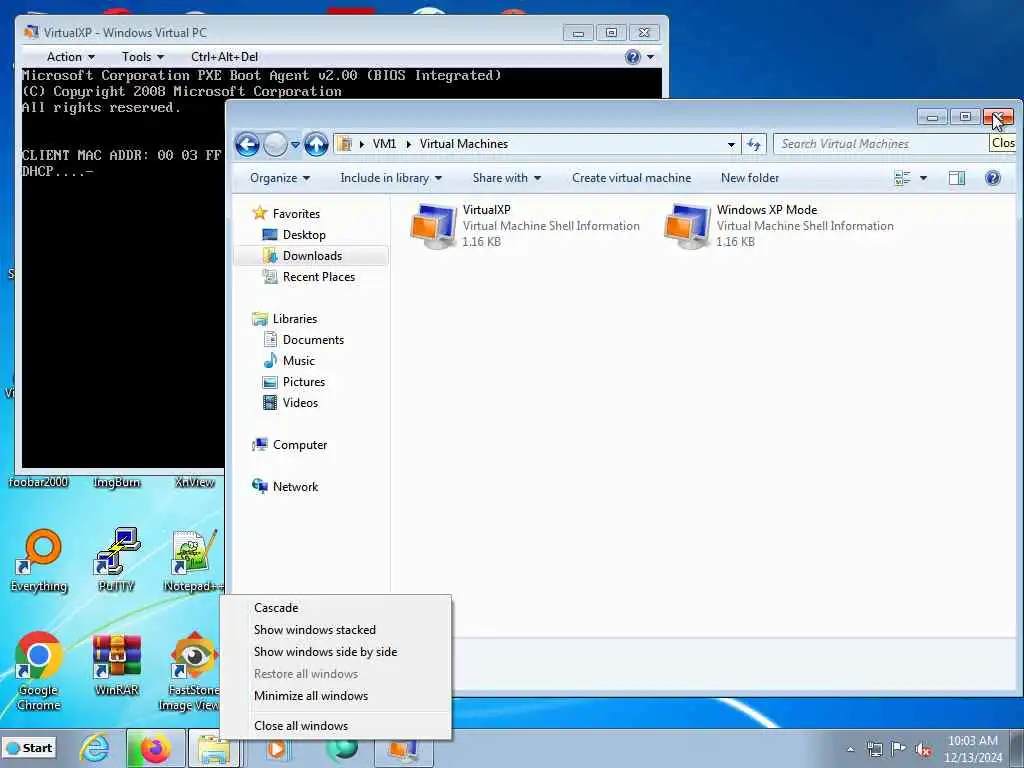1024x768 pixels.
Task: Minimize the VirtualXP Virtual PC window
Action: point(578,33)
